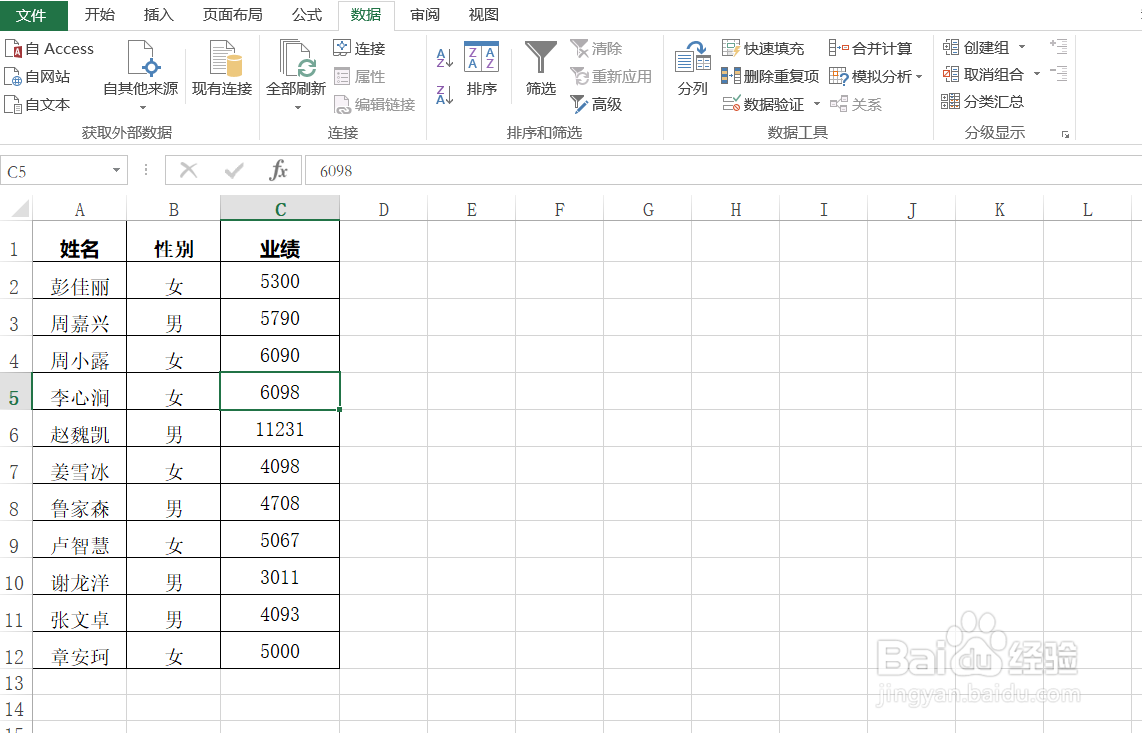Viewport: 1142px width, 733px height.
Task: Click the 分列 Text to Columns icon
Action: pyautogui.click(x=692, y=68)
